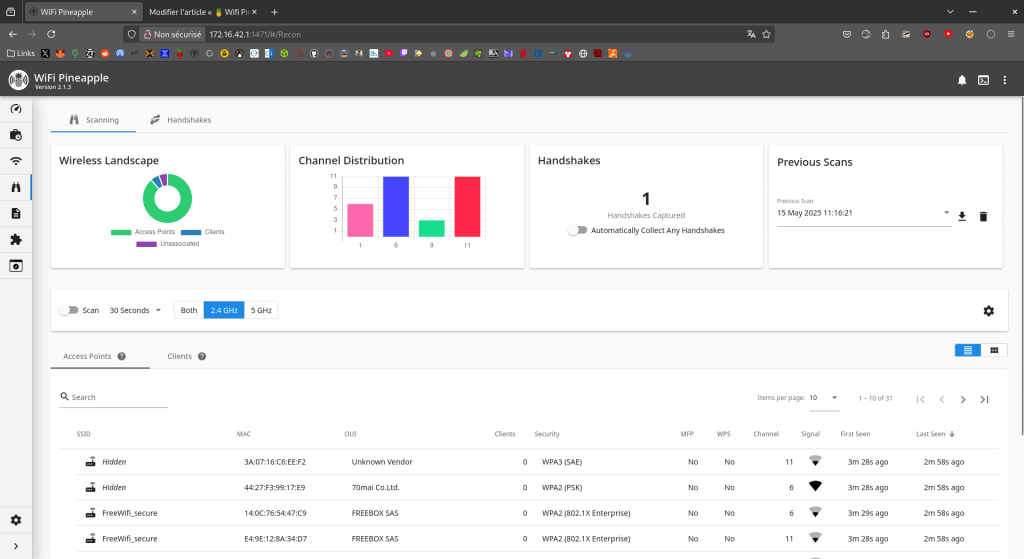
Task: Select the 70mai Co.Ltd. OUI cell
Action: point(376,488)
